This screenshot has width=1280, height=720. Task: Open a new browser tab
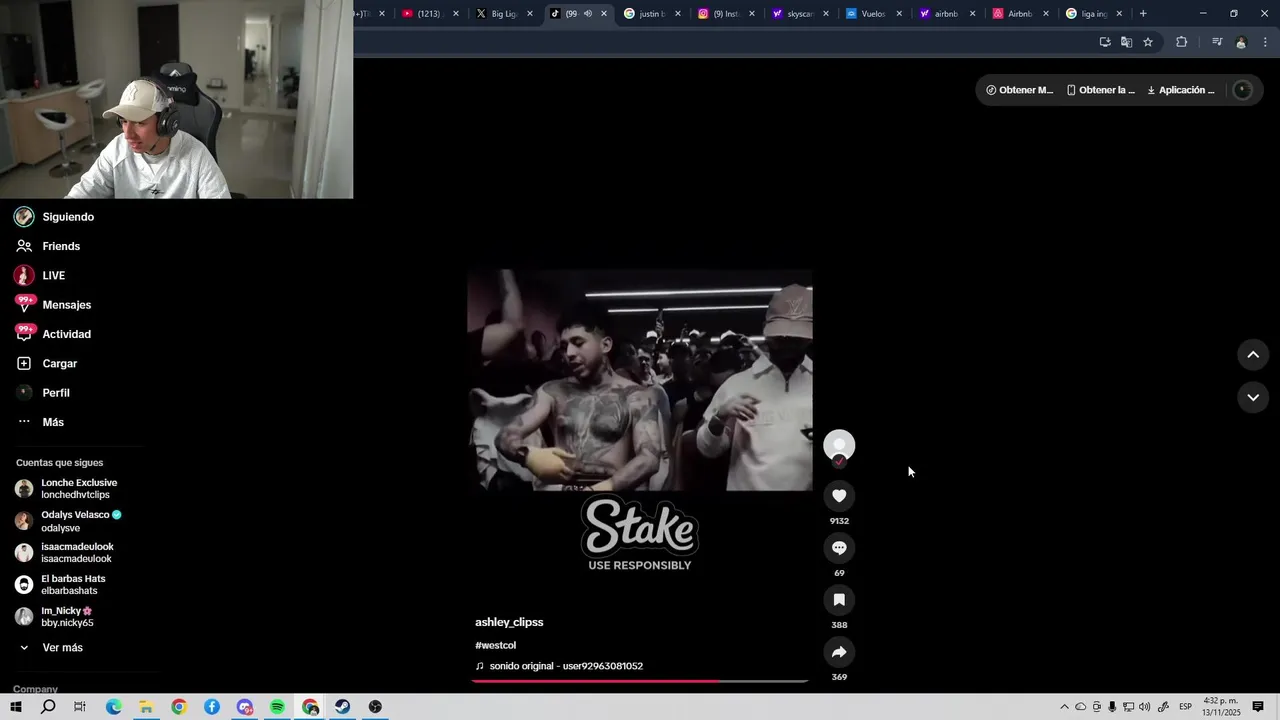pos(1143,14)
